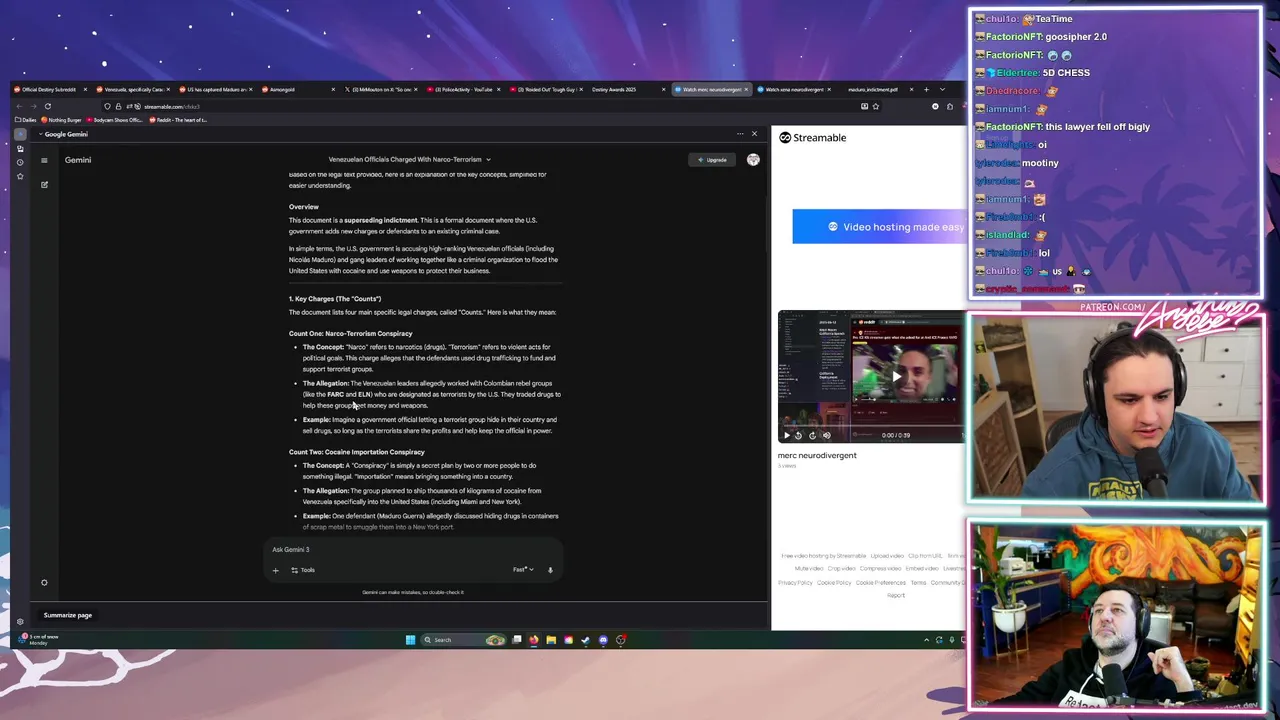Click the Privacy Policy footer link
This screenshot has width=1280, height=720.
pos(795,583)
